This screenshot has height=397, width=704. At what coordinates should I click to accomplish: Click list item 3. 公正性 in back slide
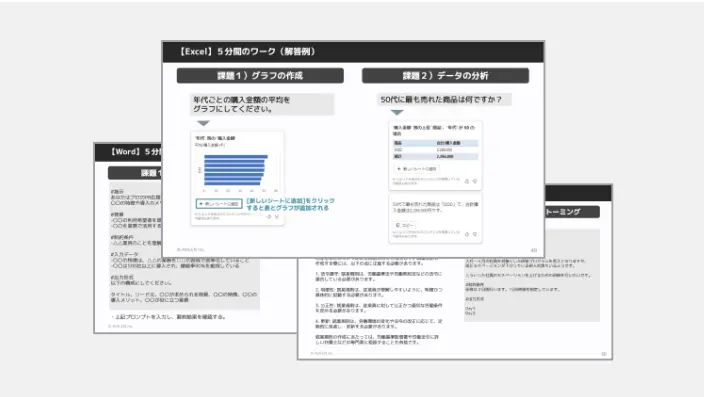[378, 308]
